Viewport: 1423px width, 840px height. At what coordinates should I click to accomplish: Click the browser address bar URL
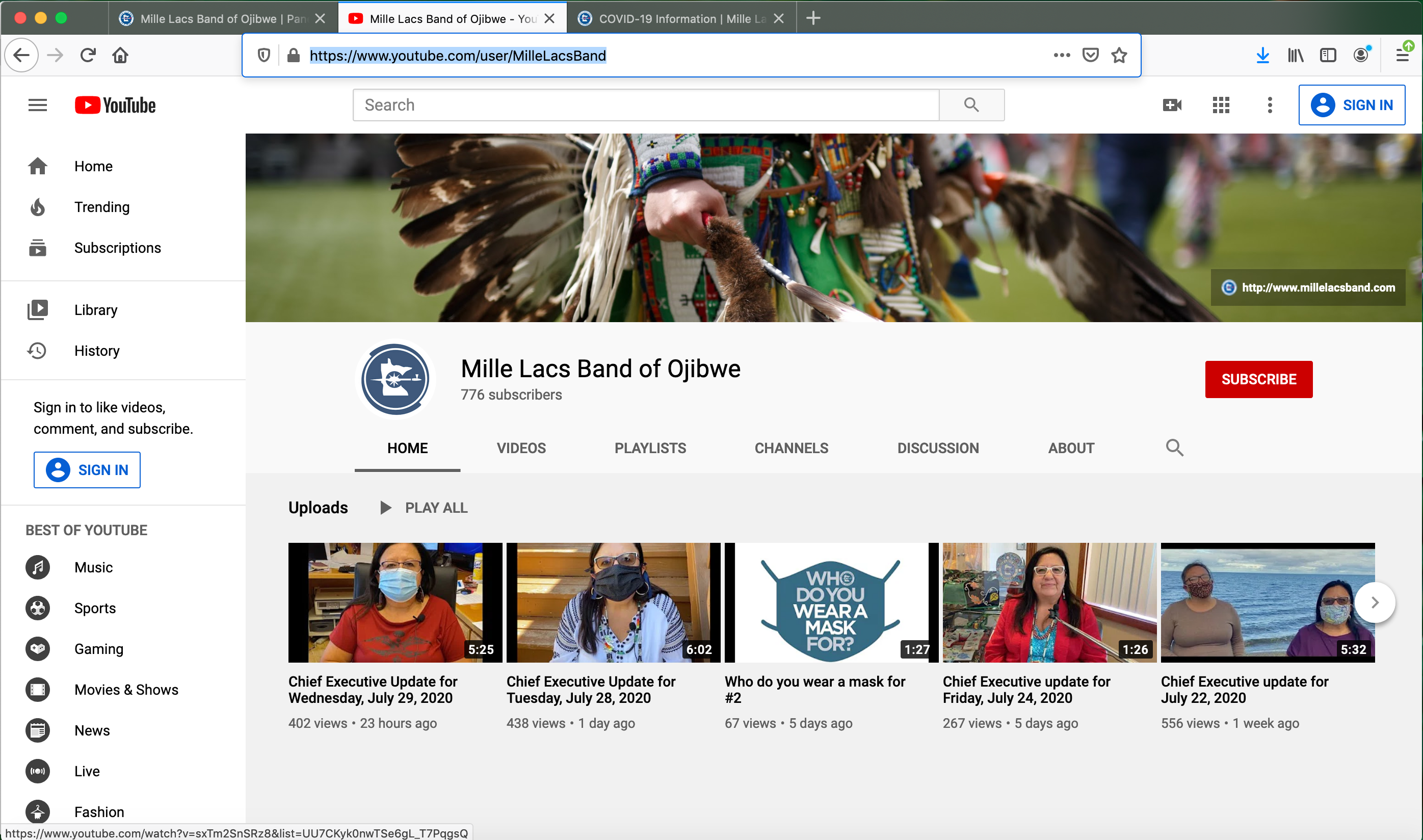click(458, 56)
